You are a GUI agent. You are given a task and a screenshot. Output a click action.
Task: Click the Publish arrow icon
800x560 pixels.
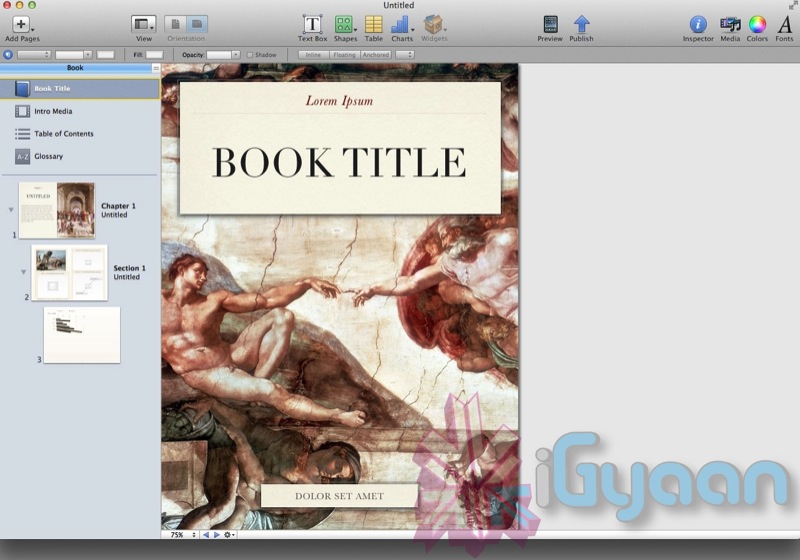[581, 24]
